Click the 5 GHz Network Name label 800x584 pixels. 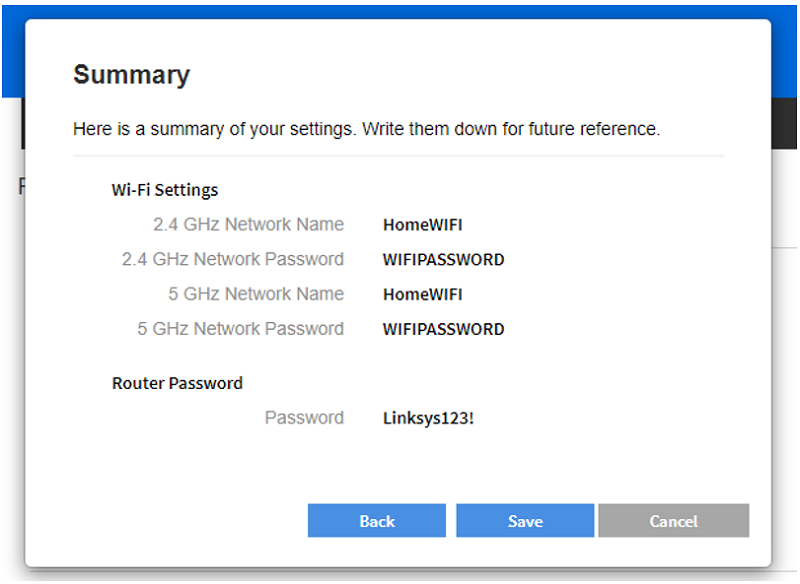(256, 294)
